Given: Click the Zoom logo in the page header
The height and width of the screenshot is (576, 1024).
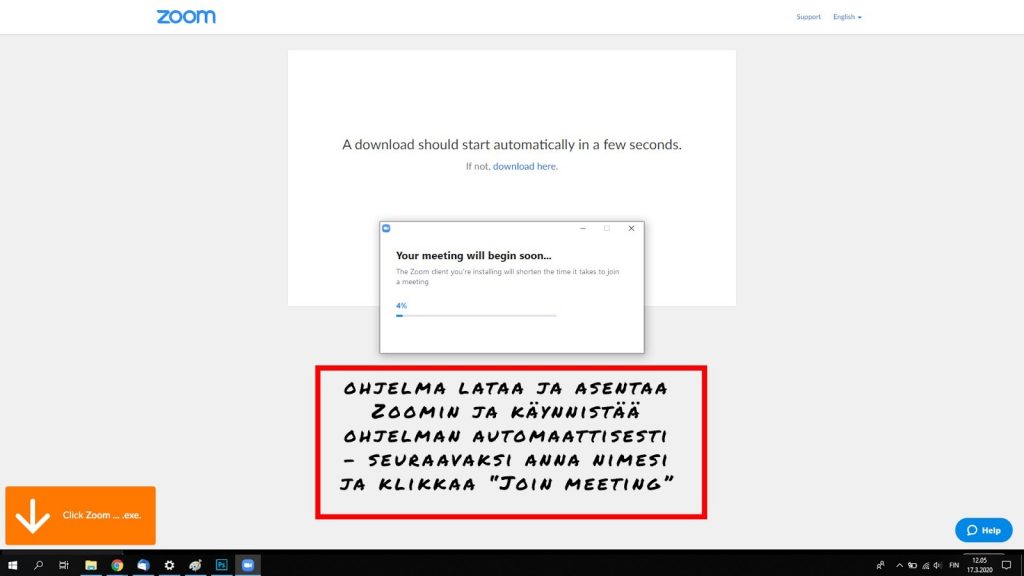Looking at the screenshot, I should pyautogui.click(x=186, y=16).
